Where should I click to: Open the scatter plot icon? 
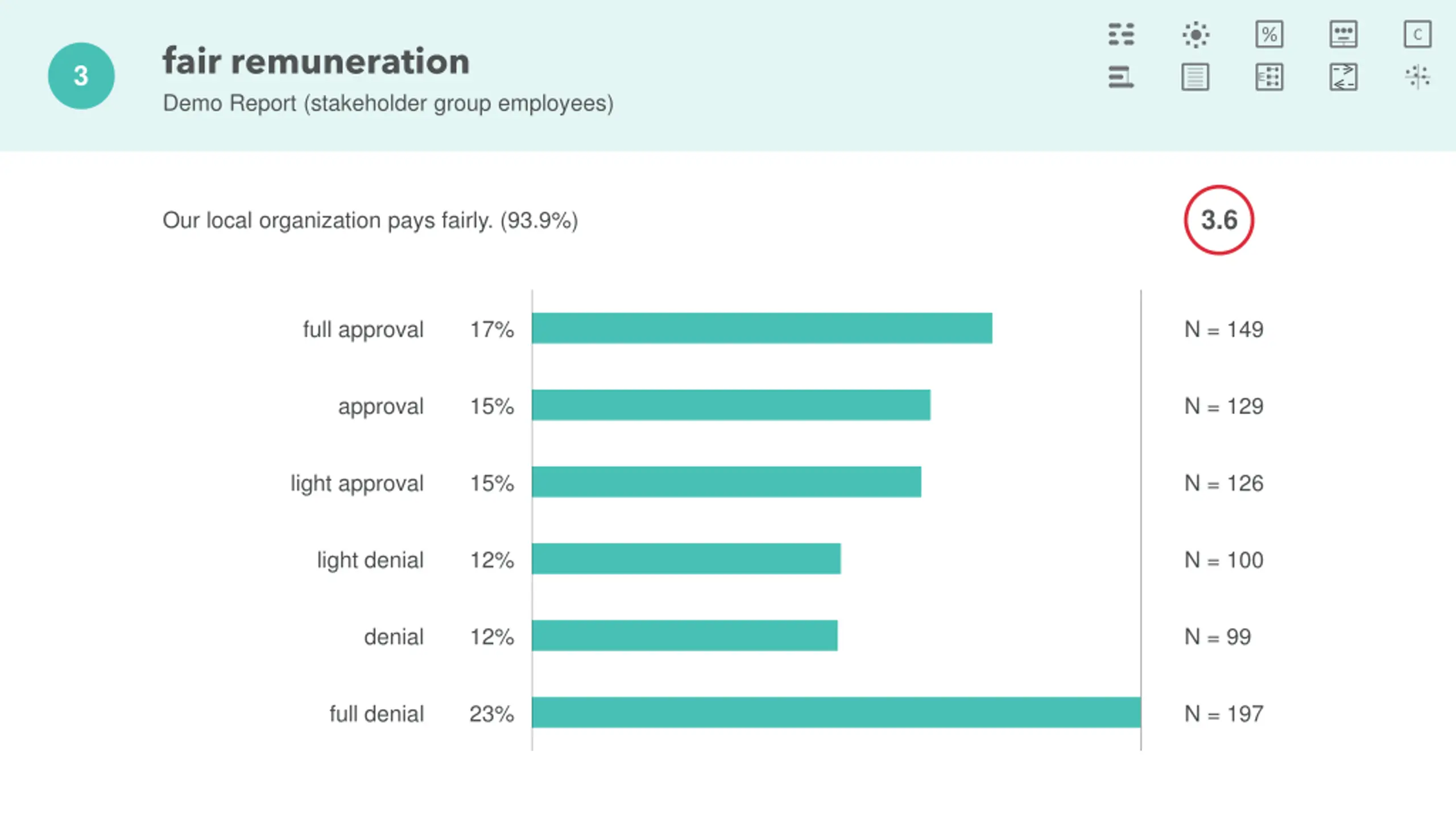pos(1417,77)
